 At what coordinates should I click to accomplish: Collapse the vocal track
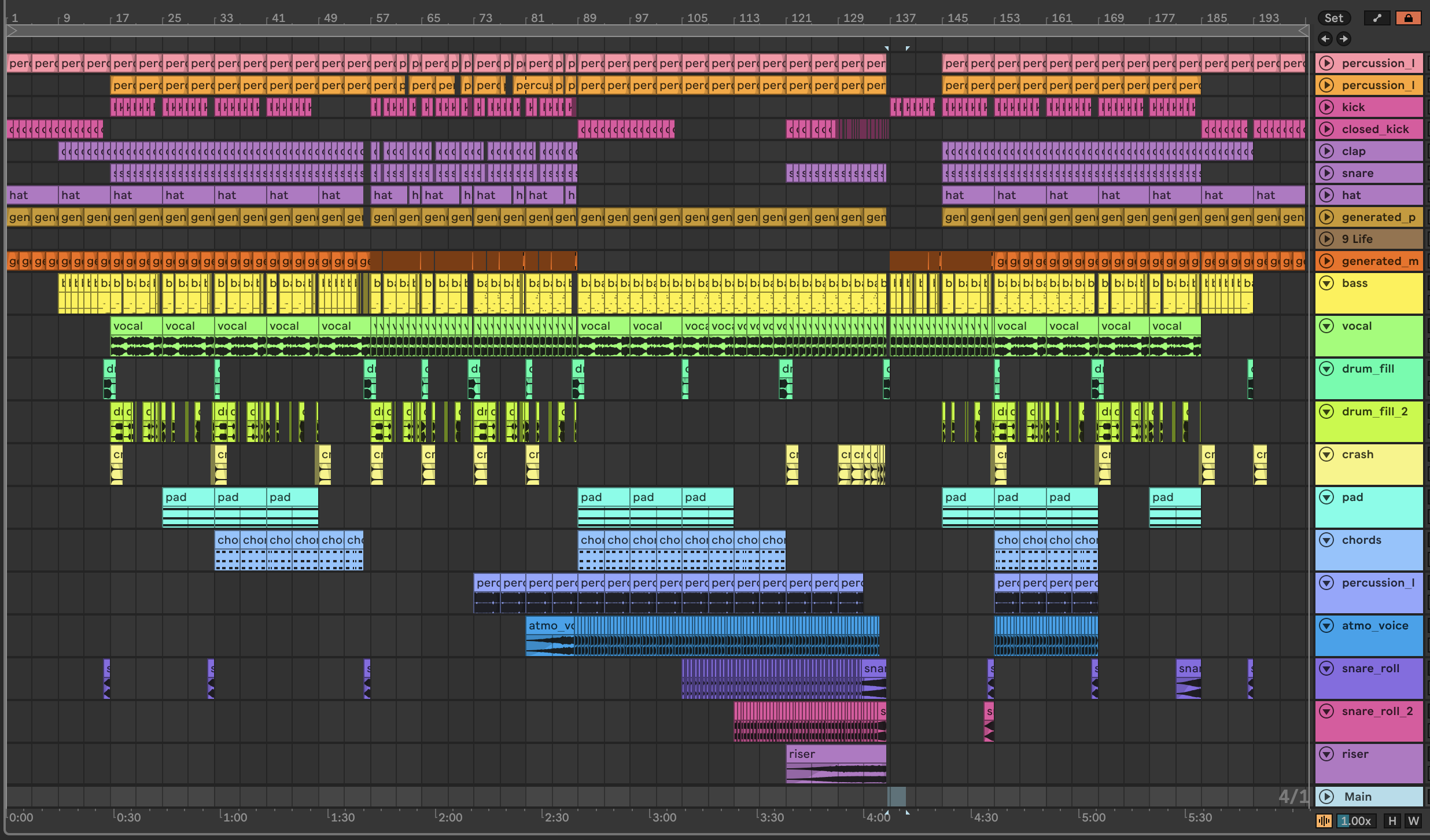click(x=1326, y=326)
